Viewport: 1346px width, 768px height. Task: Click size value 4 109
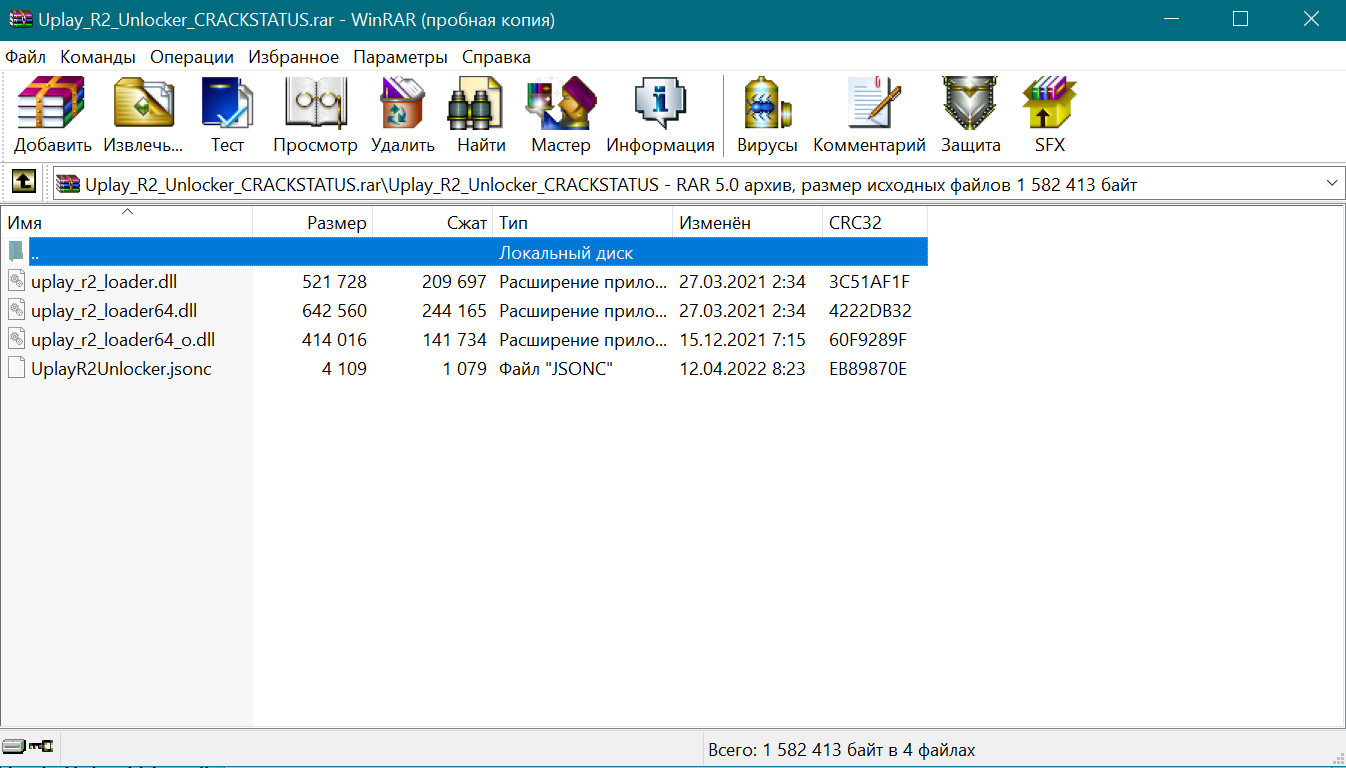pos(344,369)
